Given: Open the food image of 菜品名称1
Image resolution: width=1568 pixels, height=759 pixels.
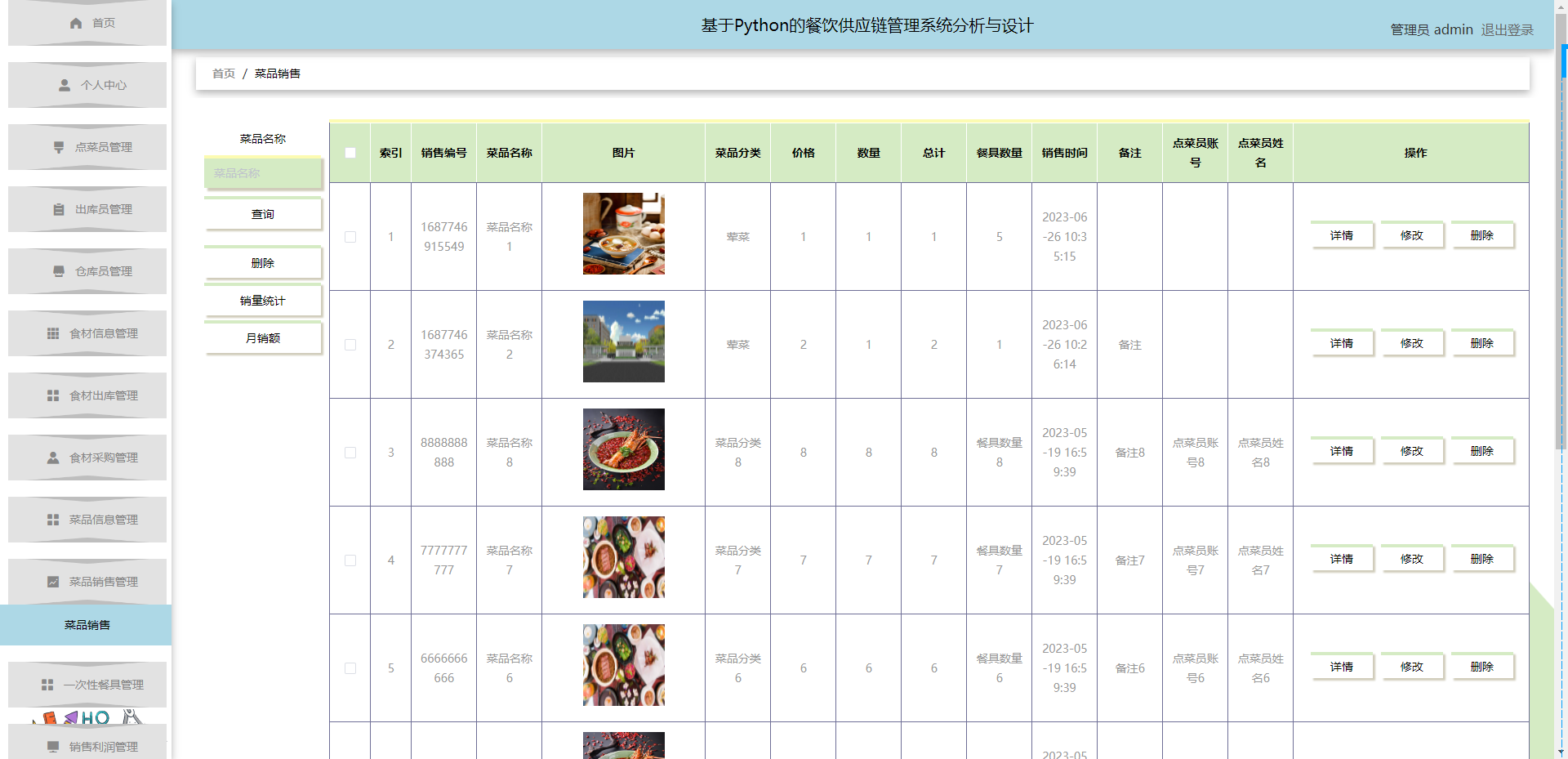Looking at the screenshot, I should pos(624,234).
